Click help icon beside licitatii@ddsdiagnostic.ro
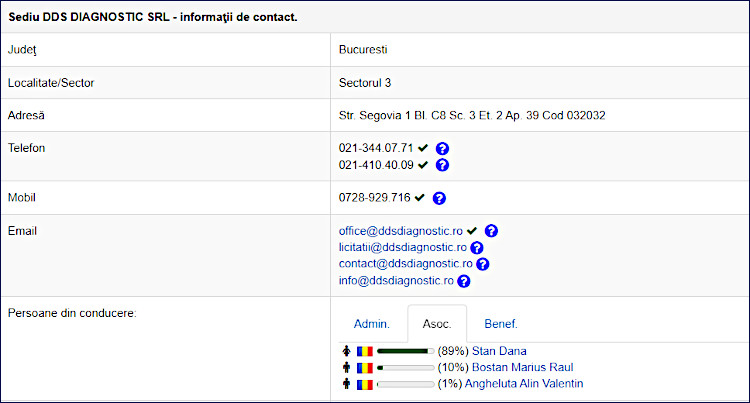The width and height of the screenshot is (750, 403). (477, 248)
